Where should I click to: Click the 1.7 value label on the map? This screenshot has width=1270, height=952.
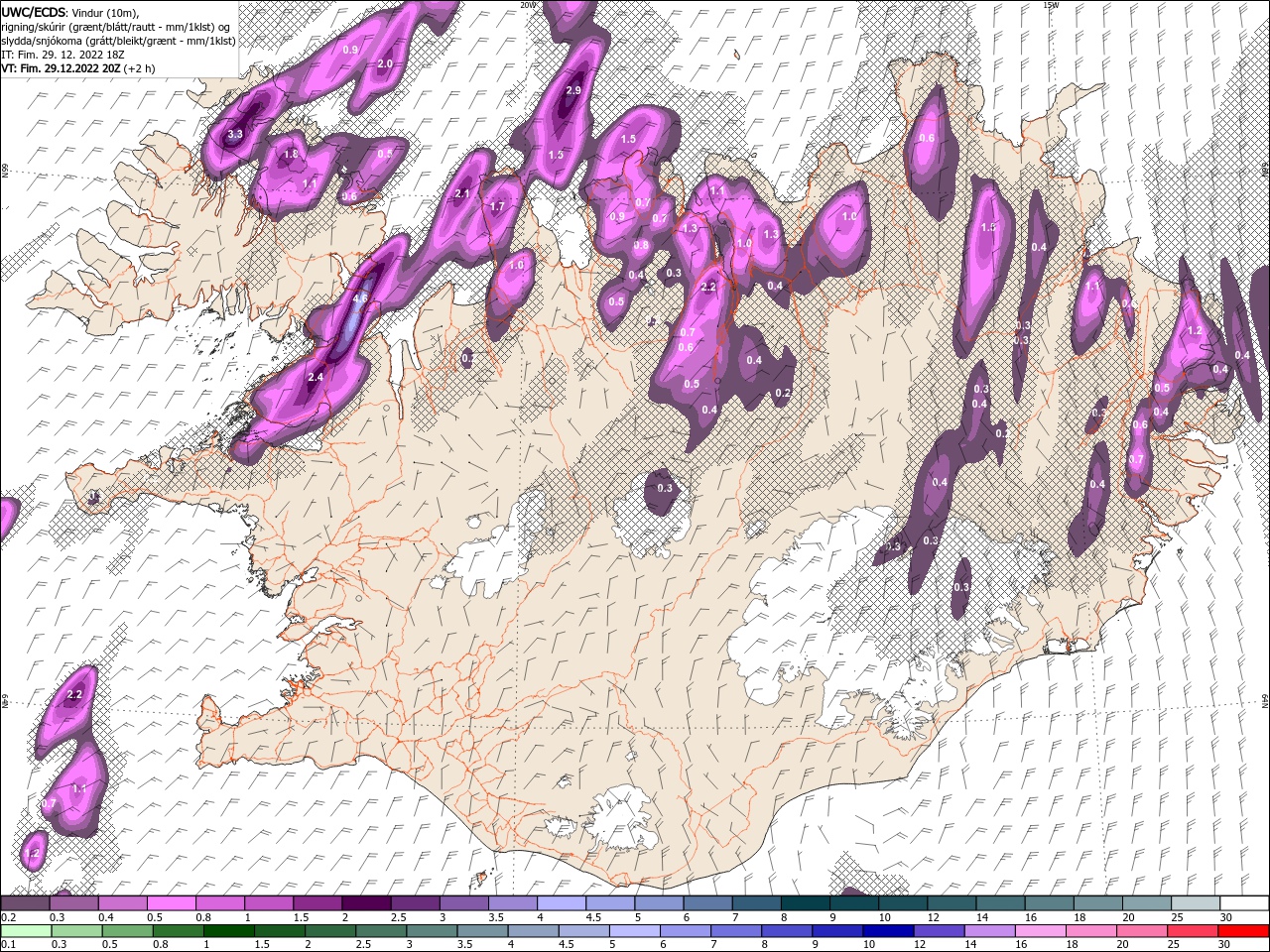tap(498, 206)
